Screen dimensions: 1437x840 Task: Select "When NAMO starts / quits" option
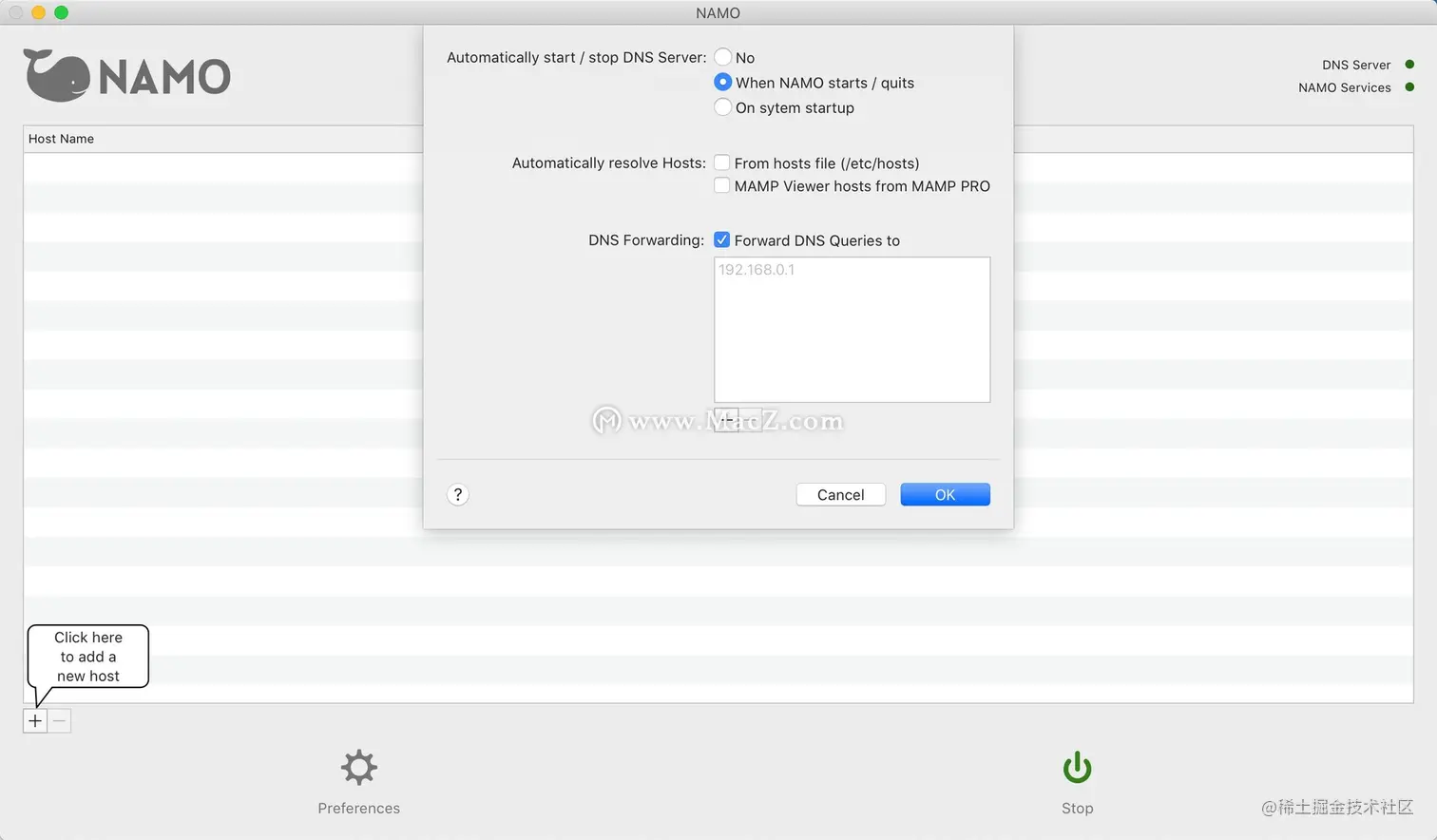tap(723, 83)
